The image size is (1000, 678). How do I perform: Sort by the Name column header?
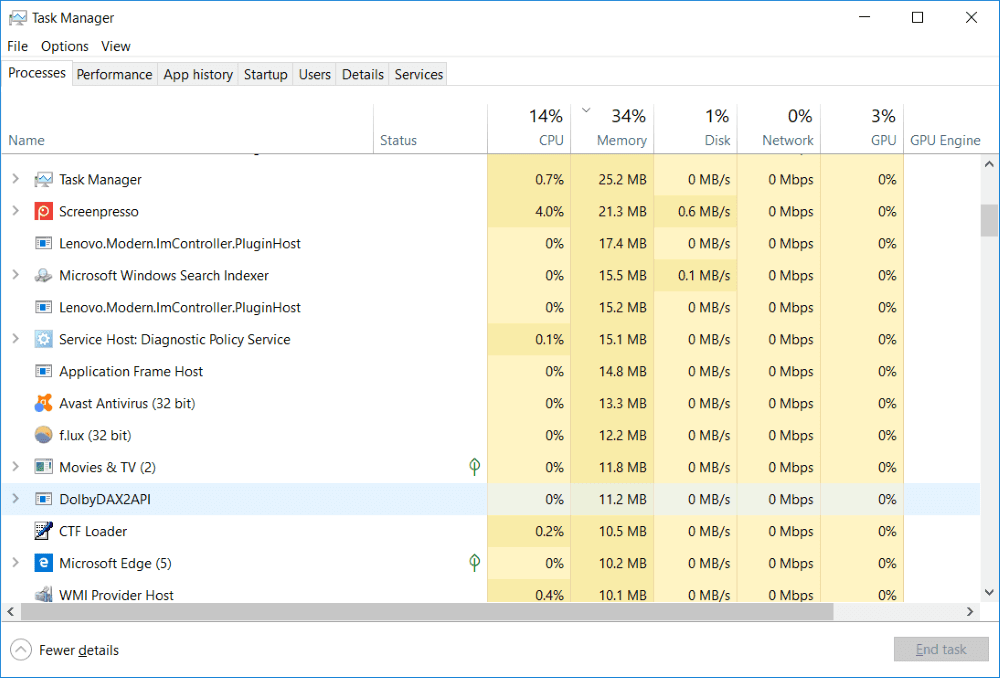[x=188, y=129]
